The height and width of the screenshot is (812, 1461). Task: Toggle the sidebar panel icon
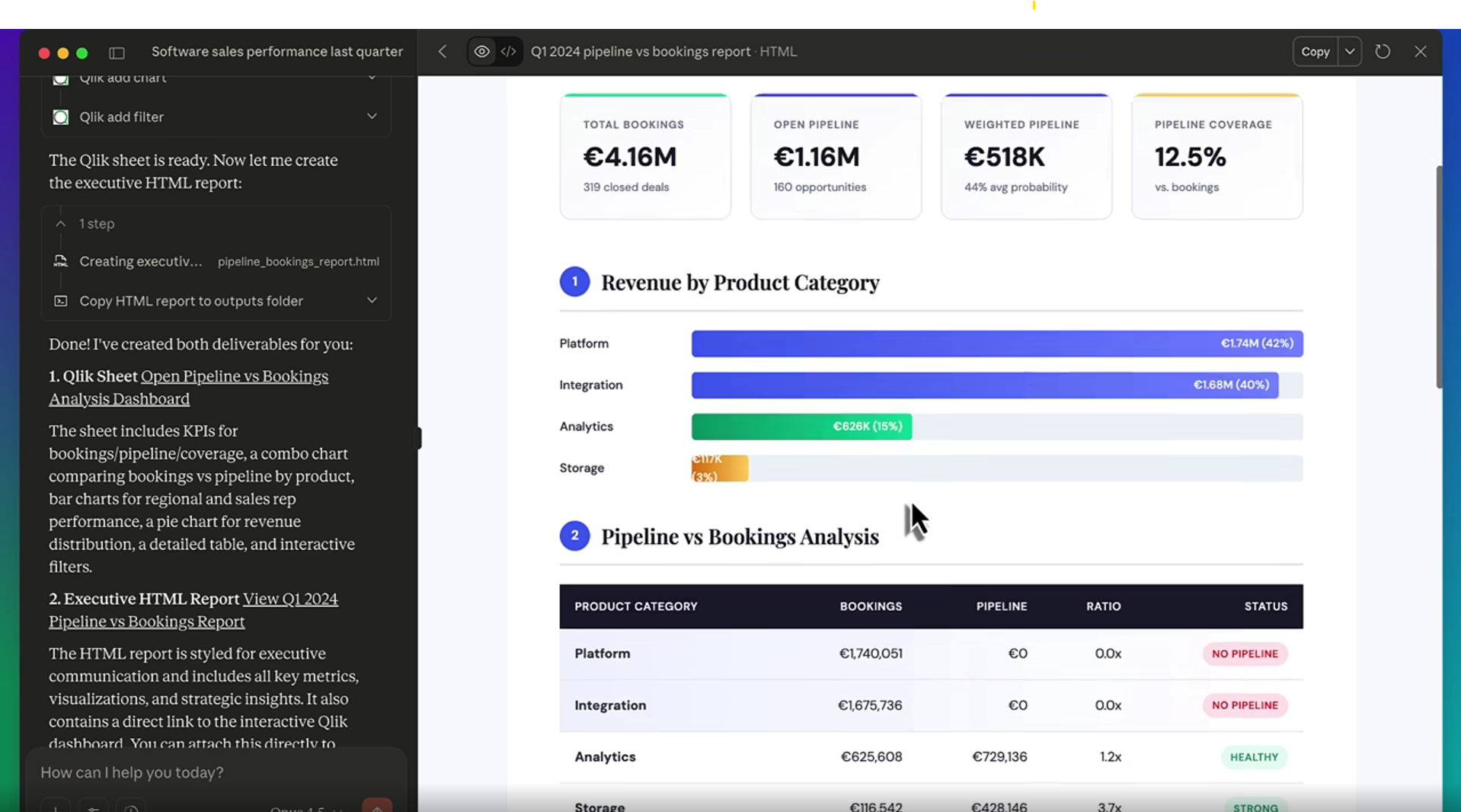[117, 53]
